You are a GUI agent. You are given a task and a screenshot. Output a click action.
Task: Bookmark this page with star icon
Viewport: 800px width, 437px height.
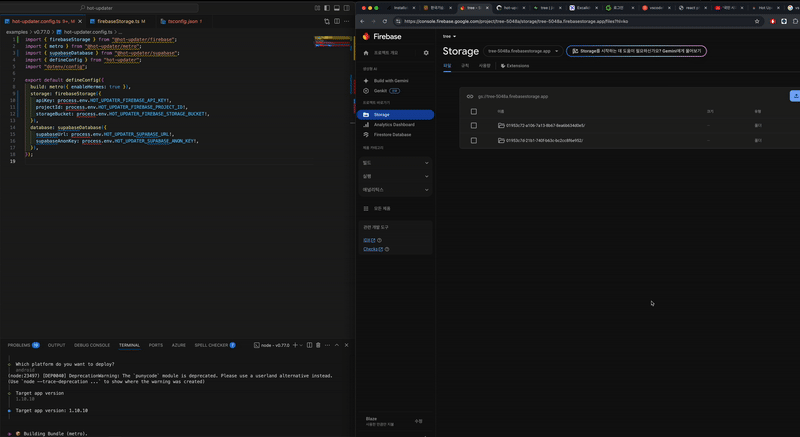pyautogui.click(x=757, y=21)
